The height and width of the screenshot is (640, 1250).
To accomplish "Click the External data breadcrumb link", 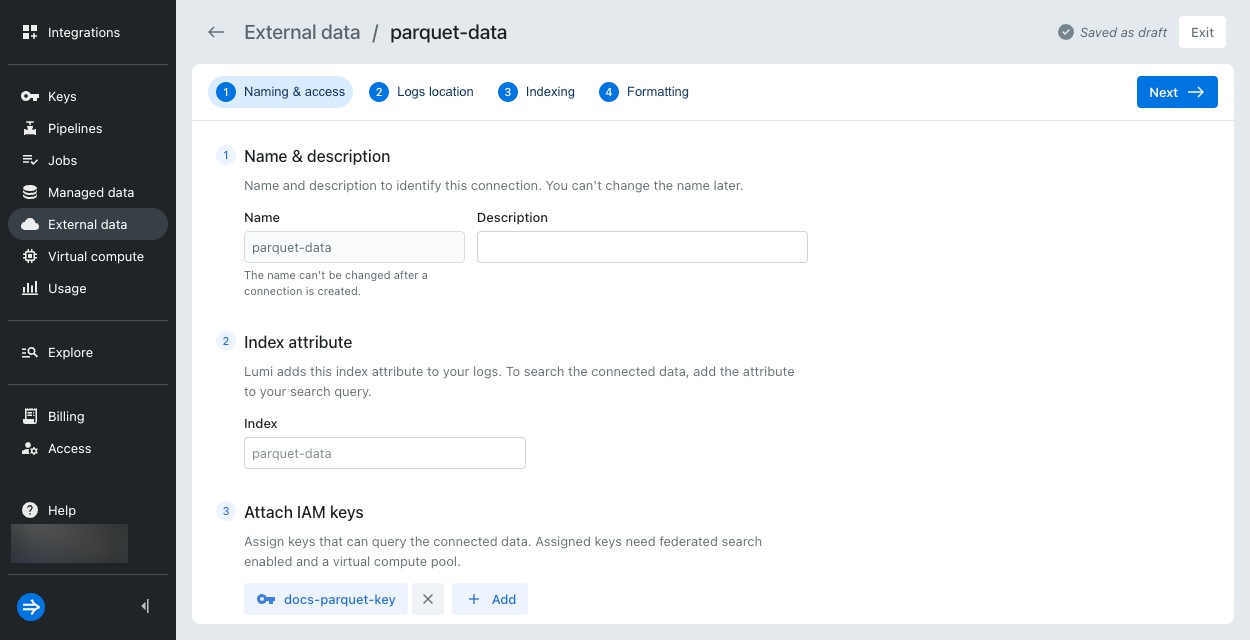I will [x=302, y=32].
